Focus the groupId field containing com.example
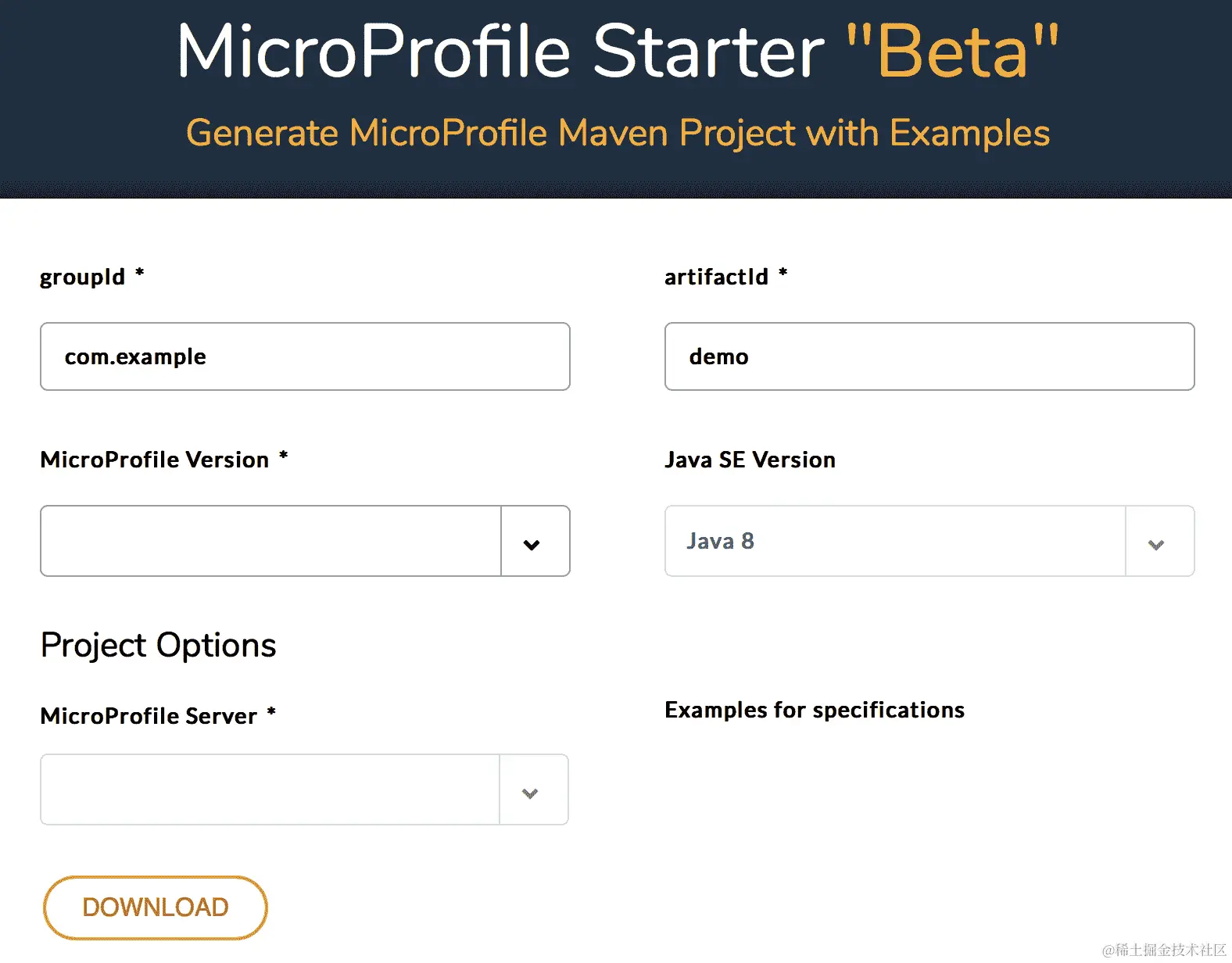The height and width of the screenshot is (963, 1232). [x=305, y=356]
